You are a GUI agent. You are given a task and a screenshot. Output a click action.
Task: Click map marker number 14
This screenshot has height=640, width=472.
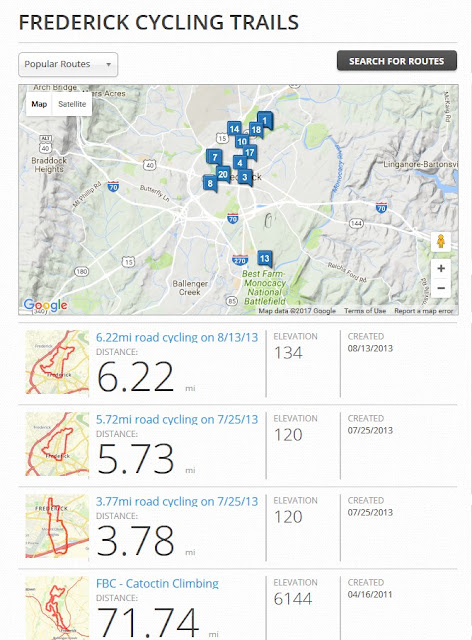tap(234, 129)
